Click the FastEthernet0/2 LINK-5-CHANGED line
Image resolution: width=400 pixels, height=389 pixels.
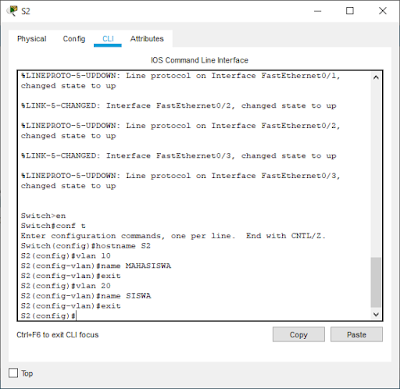tap(179, 106)
